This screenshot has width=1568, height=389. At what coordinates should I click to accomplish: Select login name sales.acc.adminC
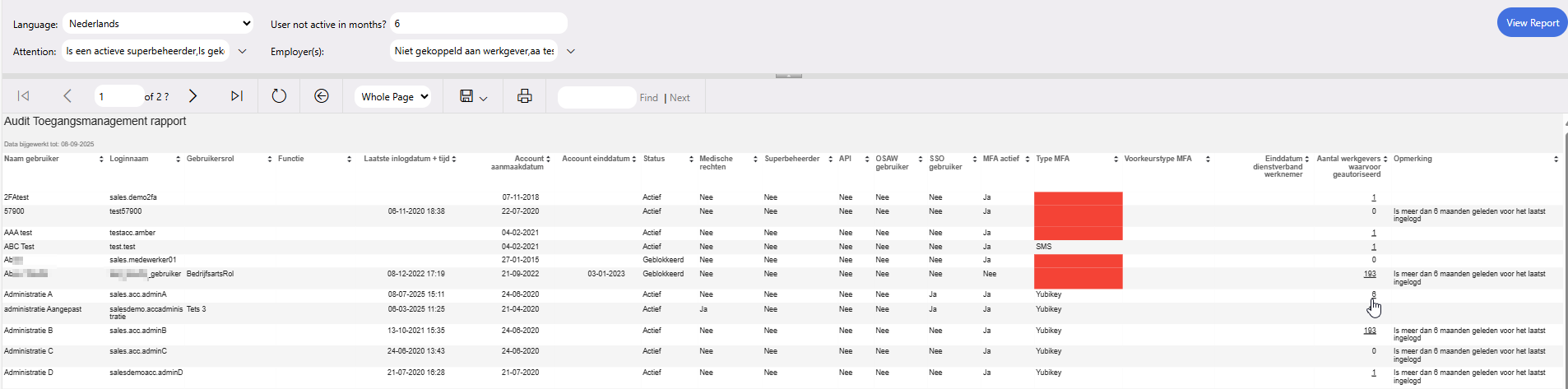click(138, 351)
